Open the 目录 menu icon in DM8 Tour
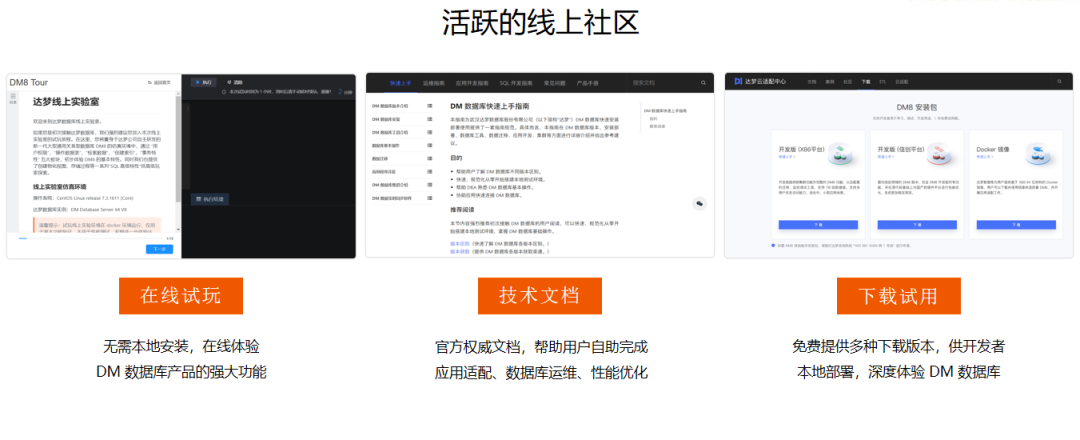 [x=12, y=98]
